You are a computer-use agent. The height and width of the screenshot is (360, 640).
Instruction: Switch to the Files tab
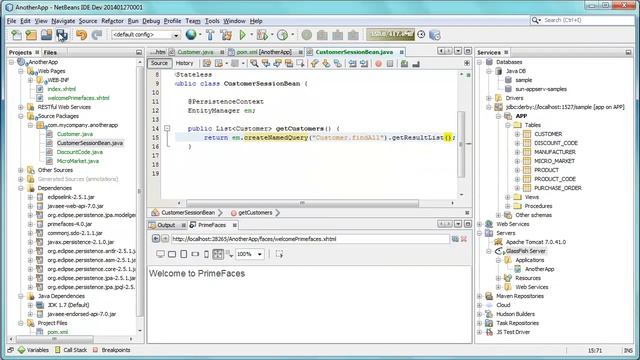point(50,52)
